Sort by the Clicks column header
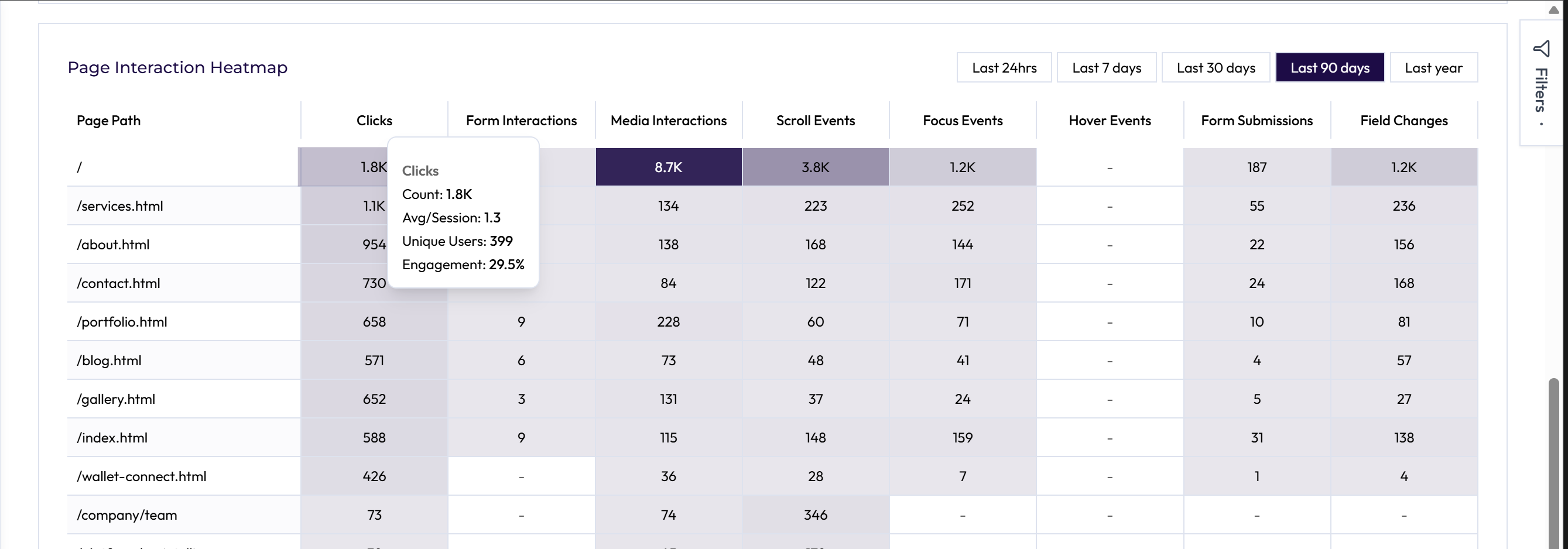 click(374, 121)
